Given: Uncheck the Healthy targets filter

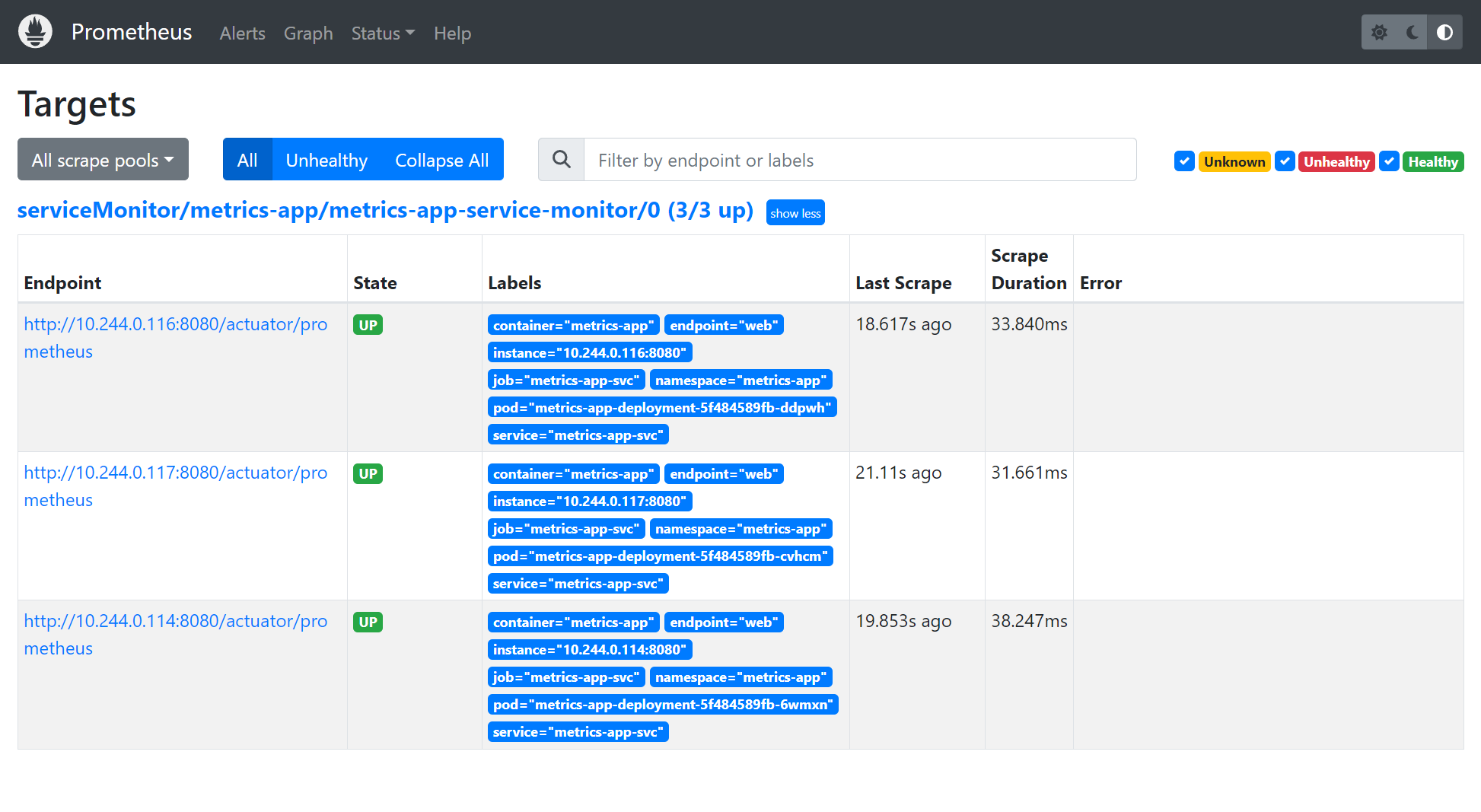Looking at the screenshot, I should [x=1389, y=161].
